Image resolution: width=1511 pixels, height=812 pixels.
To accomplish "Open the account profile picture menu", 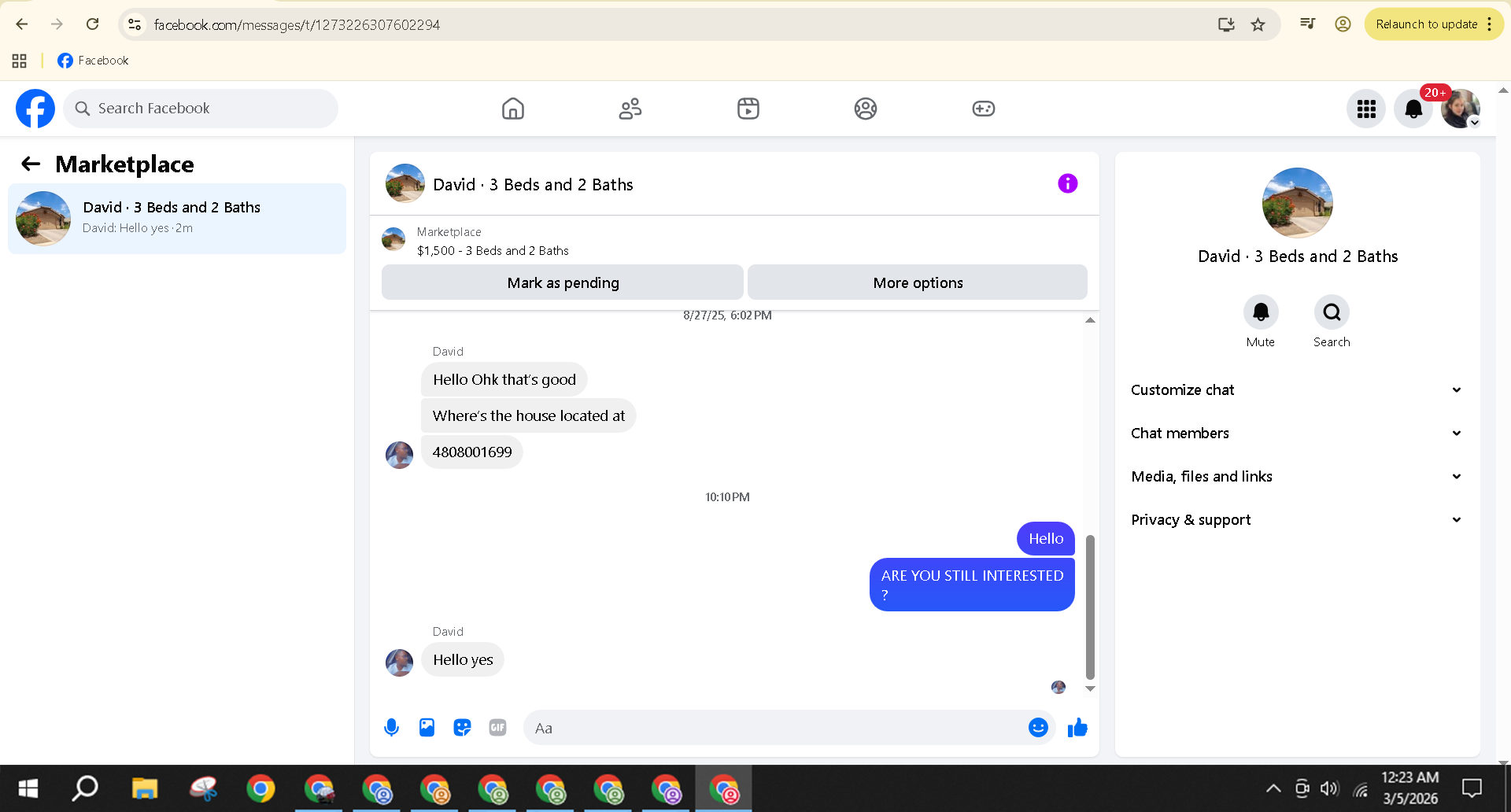I will [x=1461, y=109].
